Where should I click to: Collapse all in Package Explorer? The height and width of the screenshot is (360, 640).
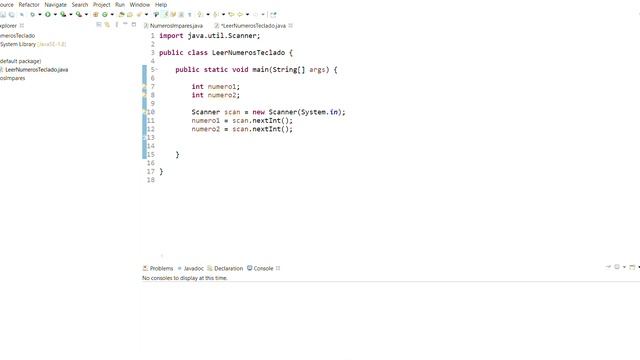(x=98, y=24)
